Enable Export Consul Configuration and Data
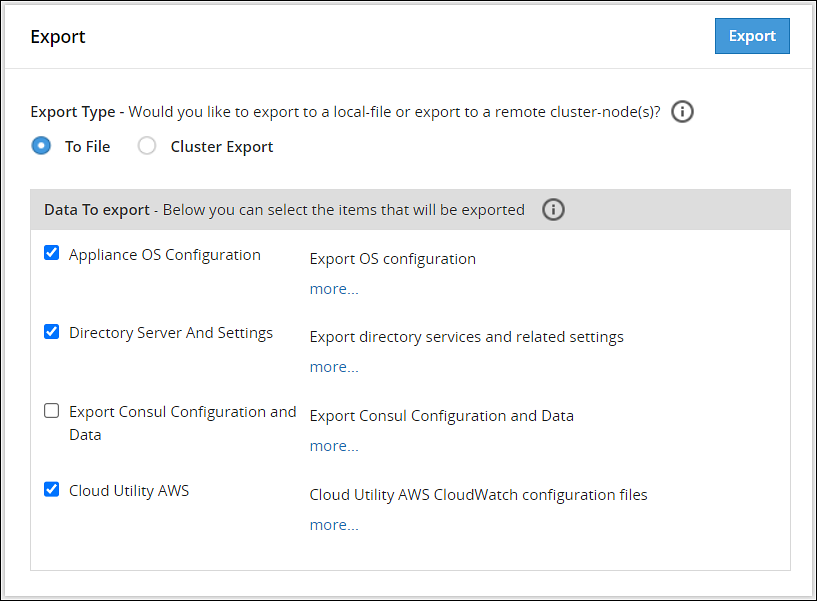 [x=51, y=410]
